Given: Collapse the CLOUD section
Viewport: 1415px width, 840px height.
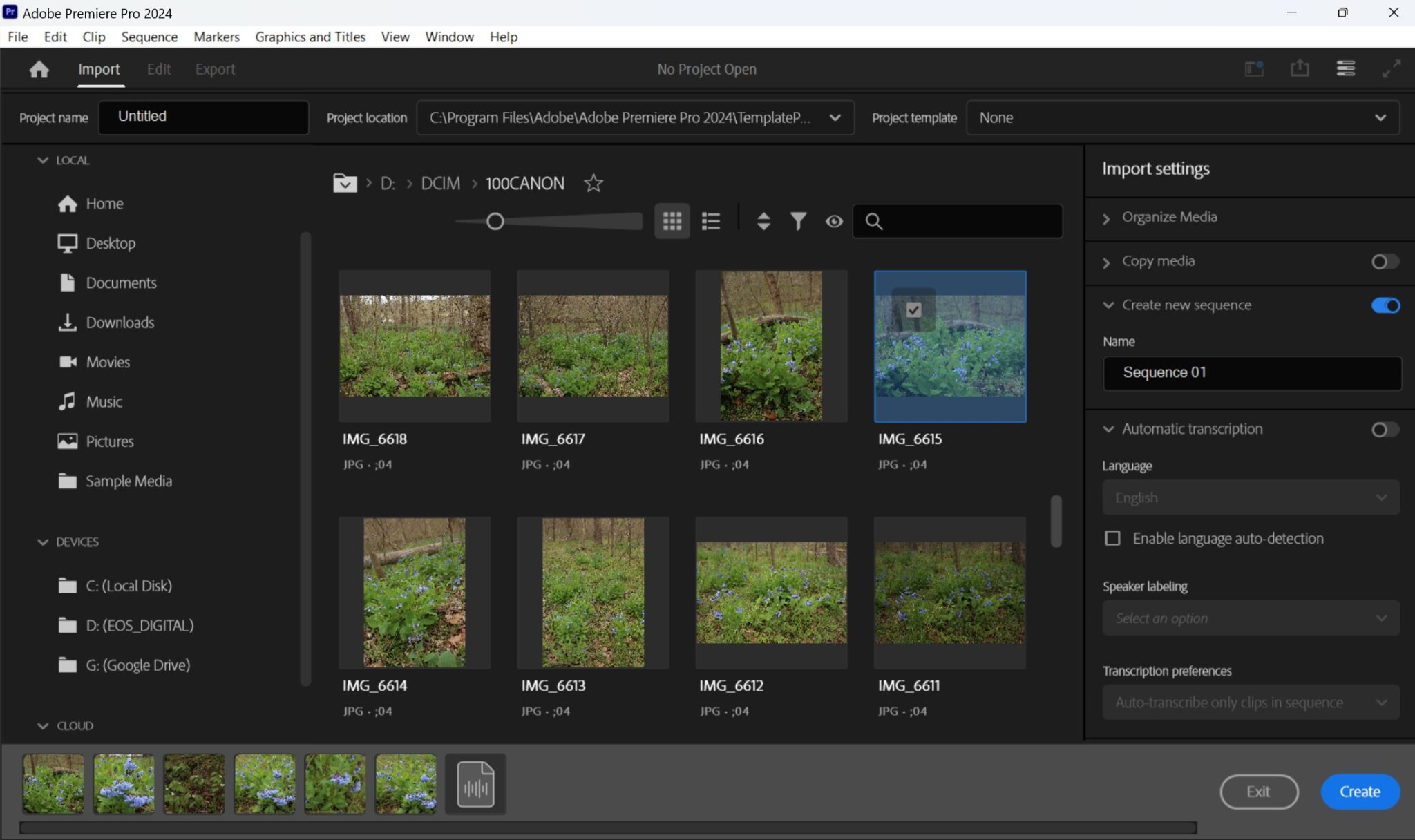Looking at the screenshot, I should [x=43, y=726].
